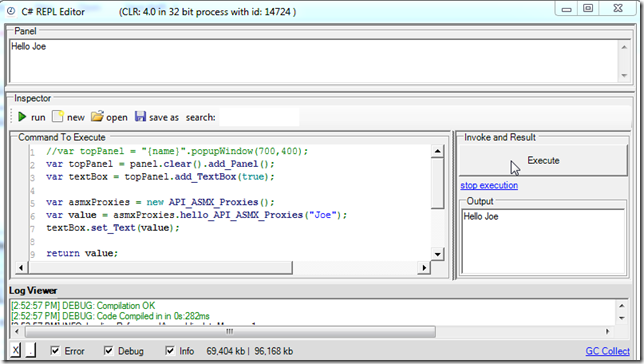Screen dimensions: 644x364
Task: Click the 'Hello Joe' text in the Panel box
Action: pos(28,46)
